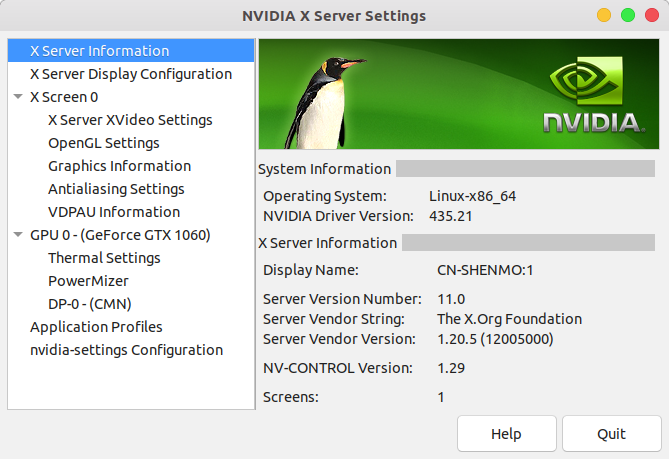Close window with the red button
Image resolution: width=669 pixels, height=459 pixels.
(652, 15)
